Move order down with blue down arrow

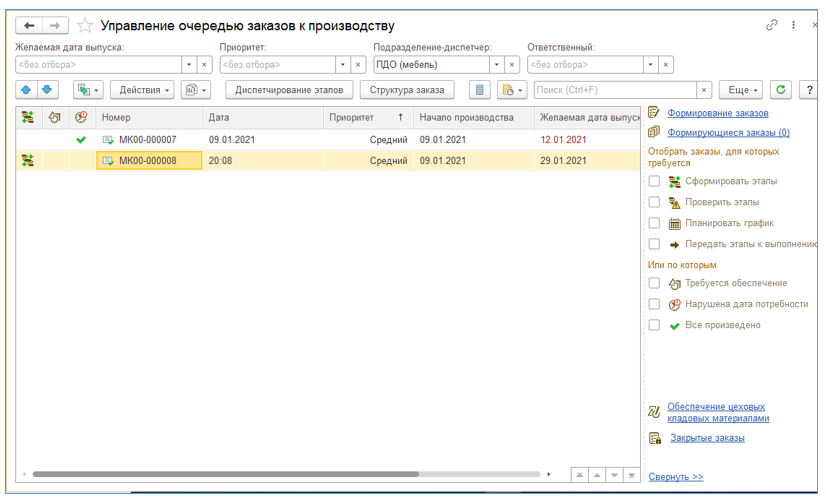[x=46, y=90]
